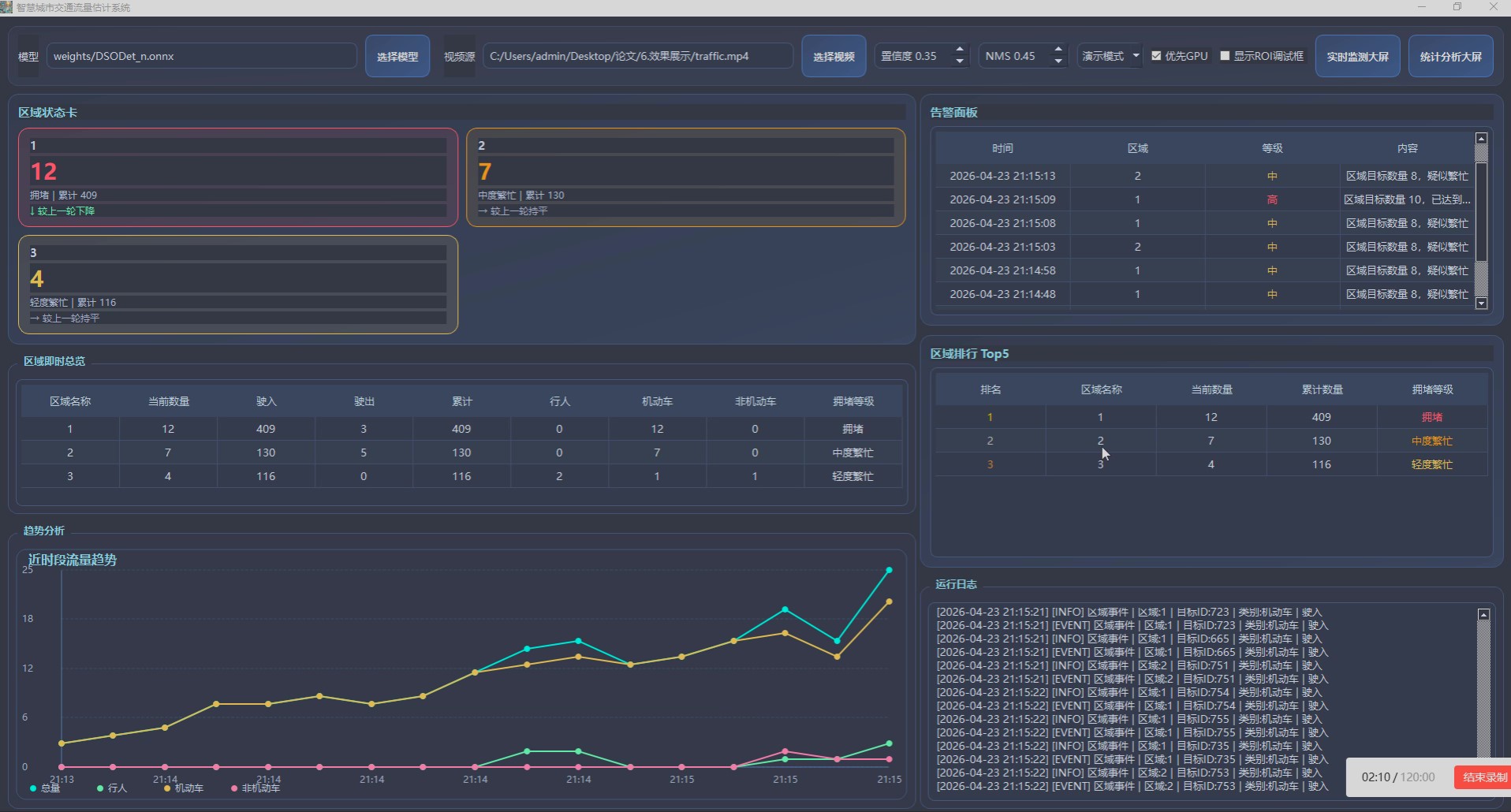
Task: Click the 驶入 column header
Action: coord(266,401)
